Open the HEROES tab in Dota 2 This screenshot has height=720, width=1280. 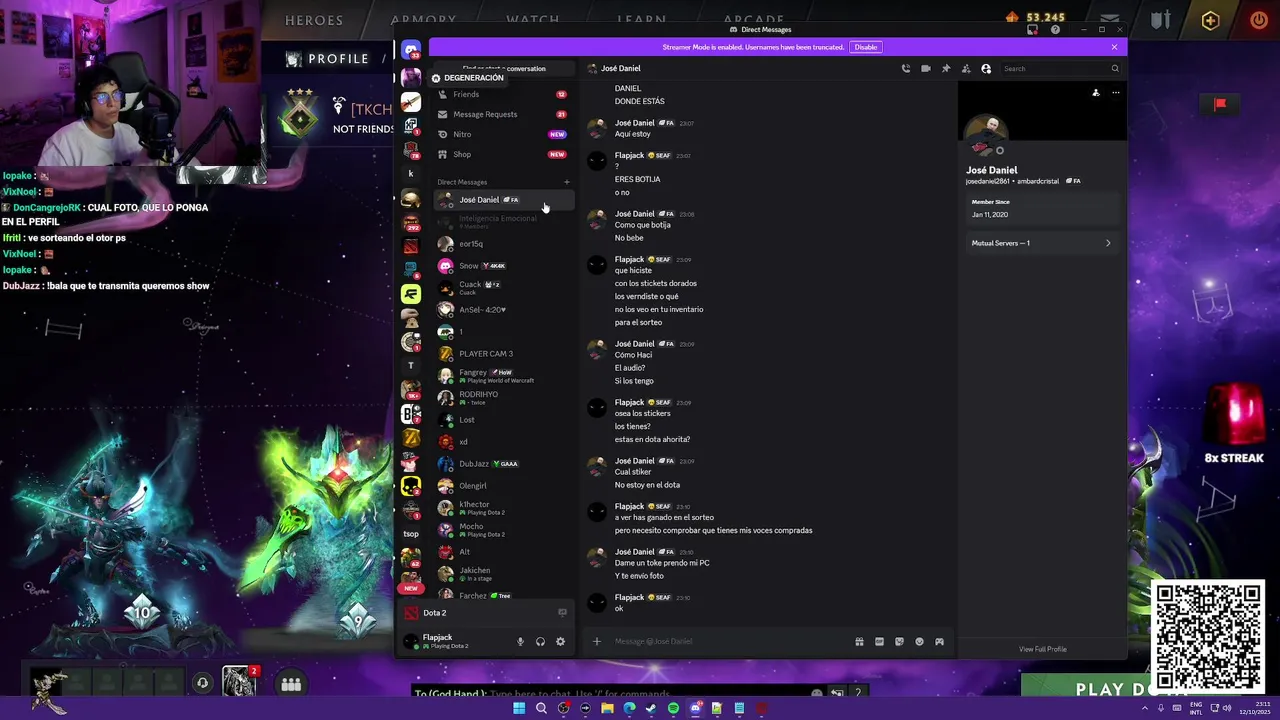point(314,20)
